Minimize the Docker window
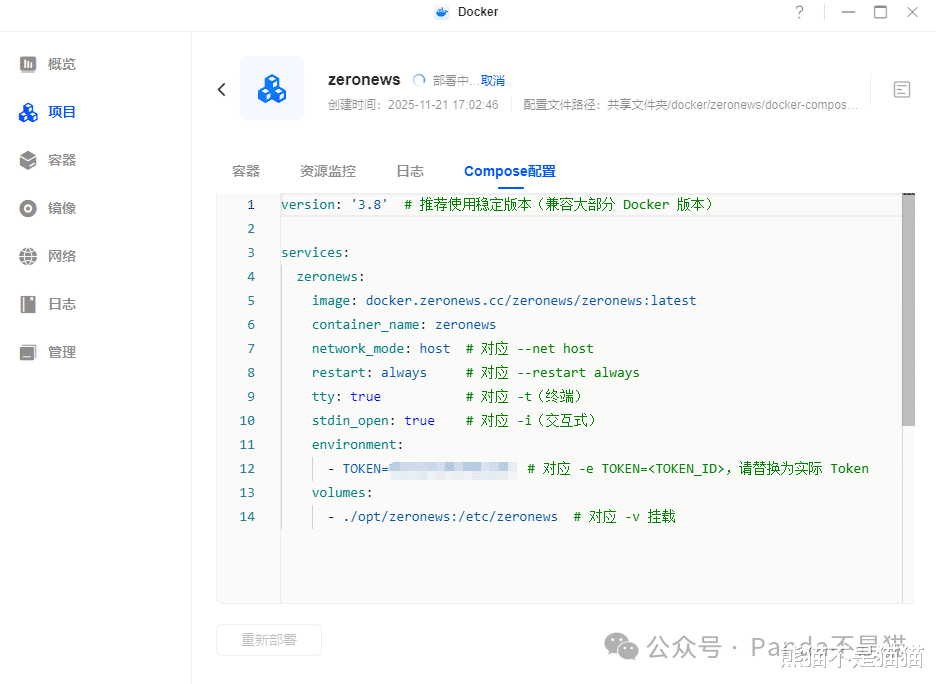936x684 pixels. 848,12
